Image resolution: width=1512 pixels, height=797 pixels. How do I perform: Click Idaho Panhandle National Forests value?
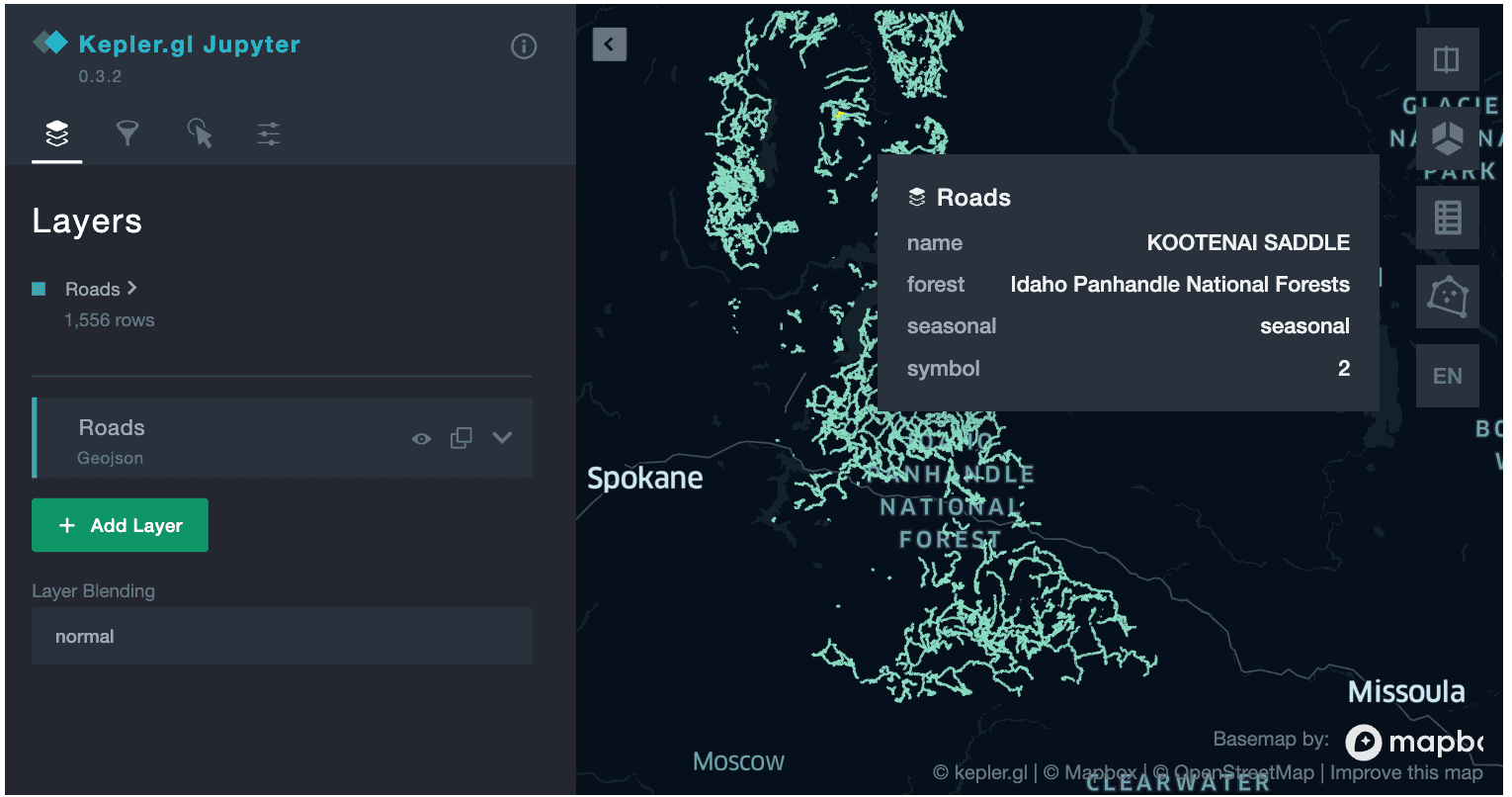click(x=1180, y=285)
